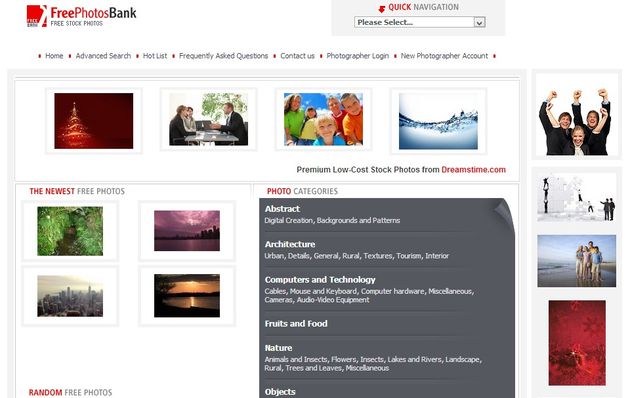The image size is (630, 398).
Task: Open the Mouse and Keyboard subcategory
Action: coord(323,291)
